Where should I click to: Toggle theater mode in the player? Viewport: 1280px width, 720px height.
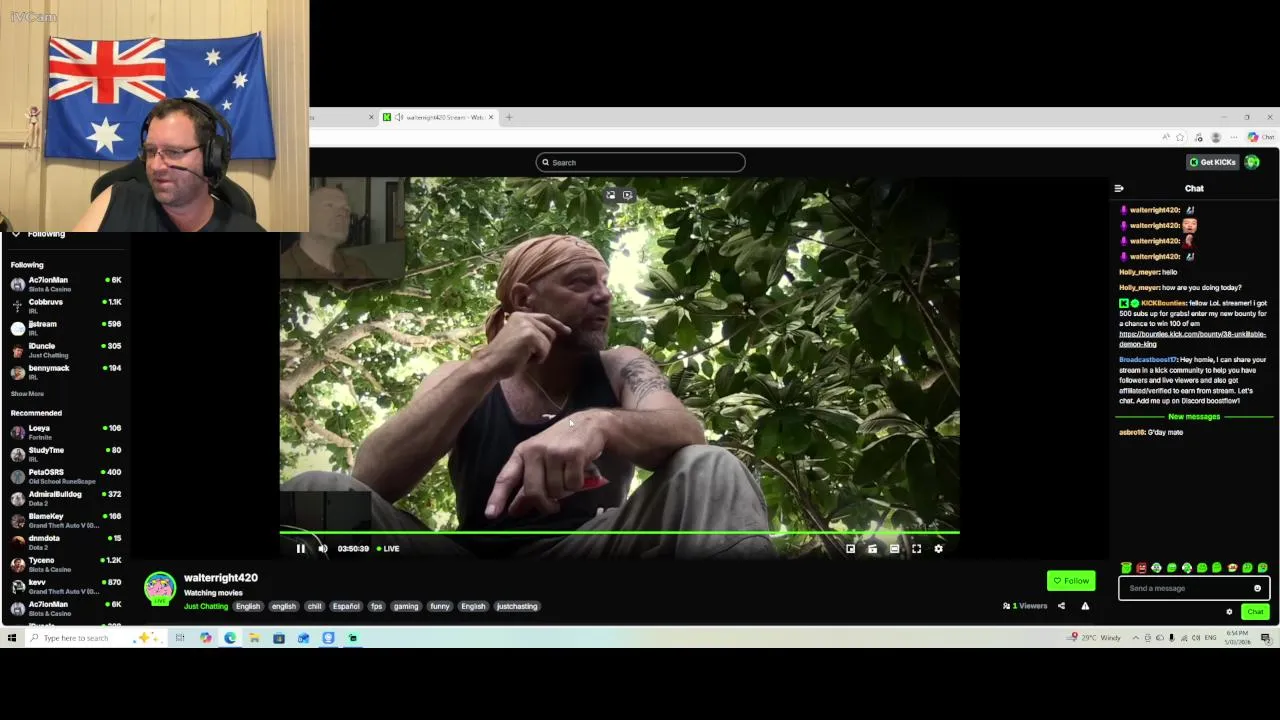point(894,548)
